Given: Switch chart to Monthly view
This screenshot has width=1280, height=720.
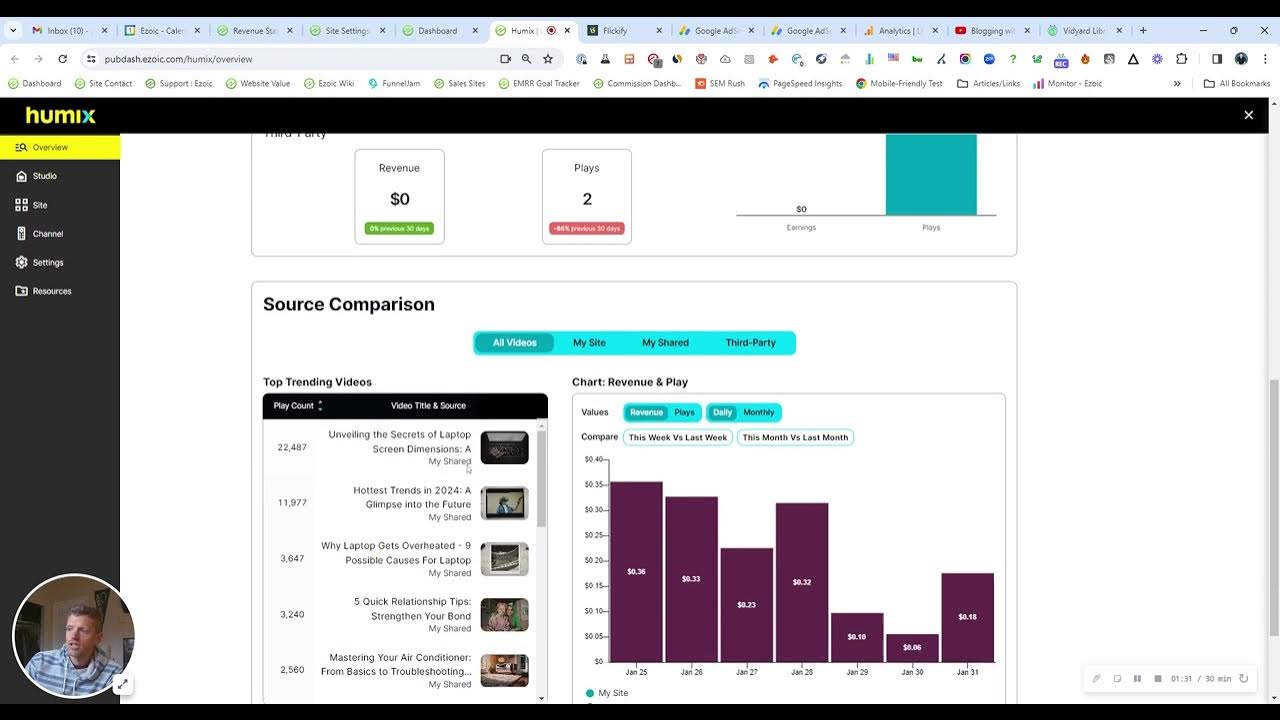Looking at the screenshot, I should (758, 412).
